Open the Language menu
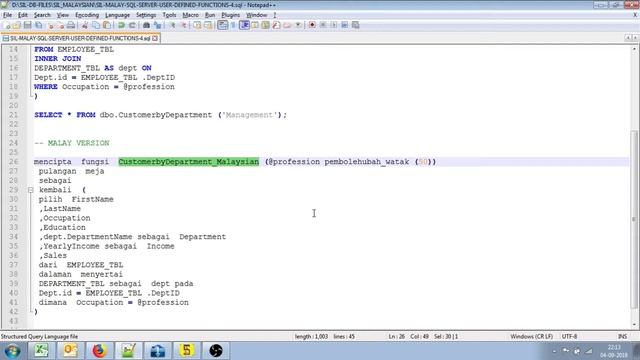 pyautogui.click(x=118, y=15)
